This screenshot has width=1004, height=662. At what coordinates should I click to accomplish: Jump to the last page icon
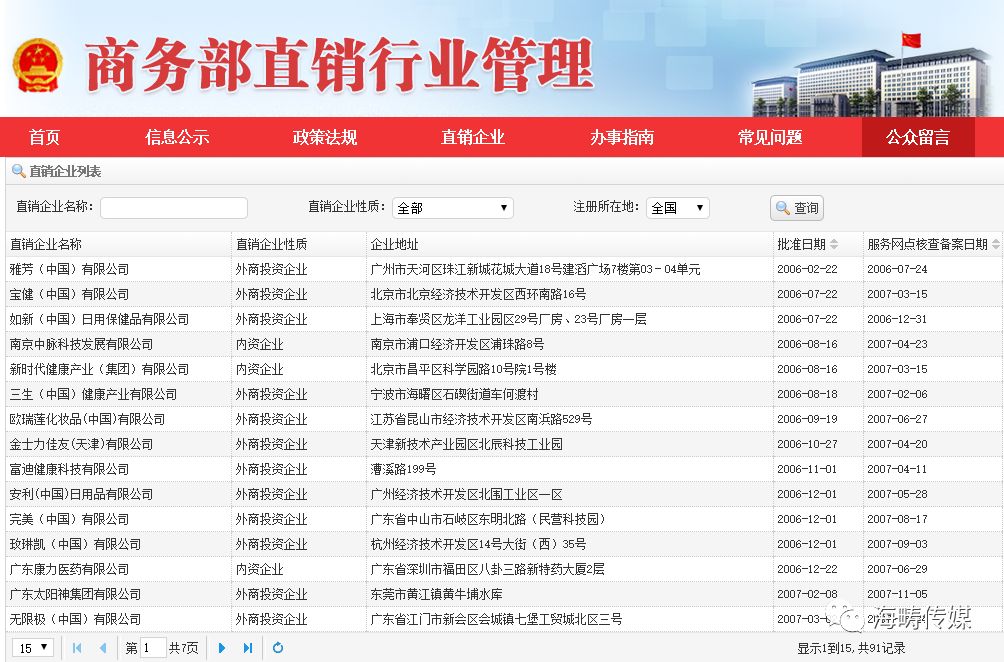coord(248,648)
